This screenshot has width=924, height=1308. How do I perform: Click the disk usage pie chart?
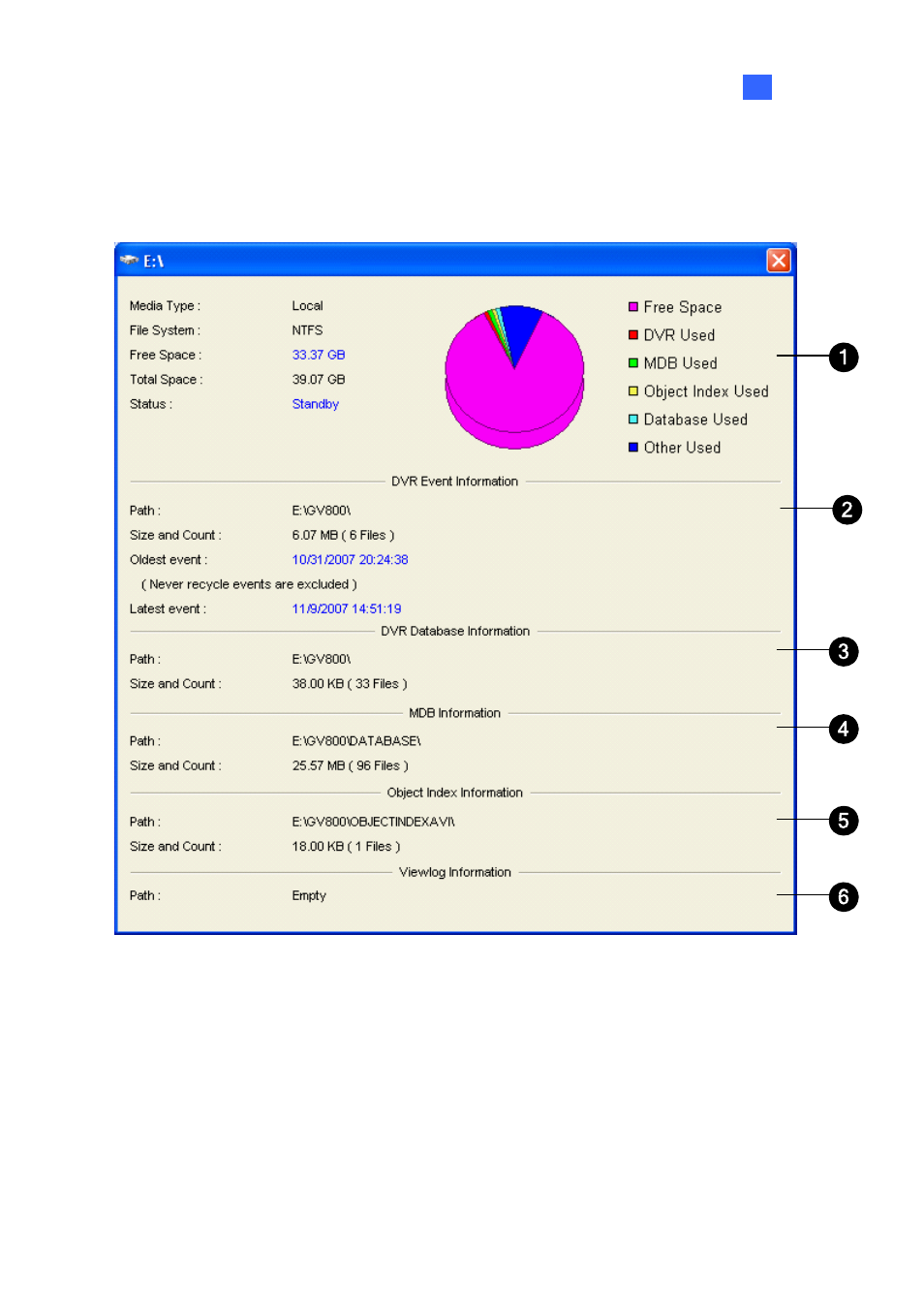(514, 377)
